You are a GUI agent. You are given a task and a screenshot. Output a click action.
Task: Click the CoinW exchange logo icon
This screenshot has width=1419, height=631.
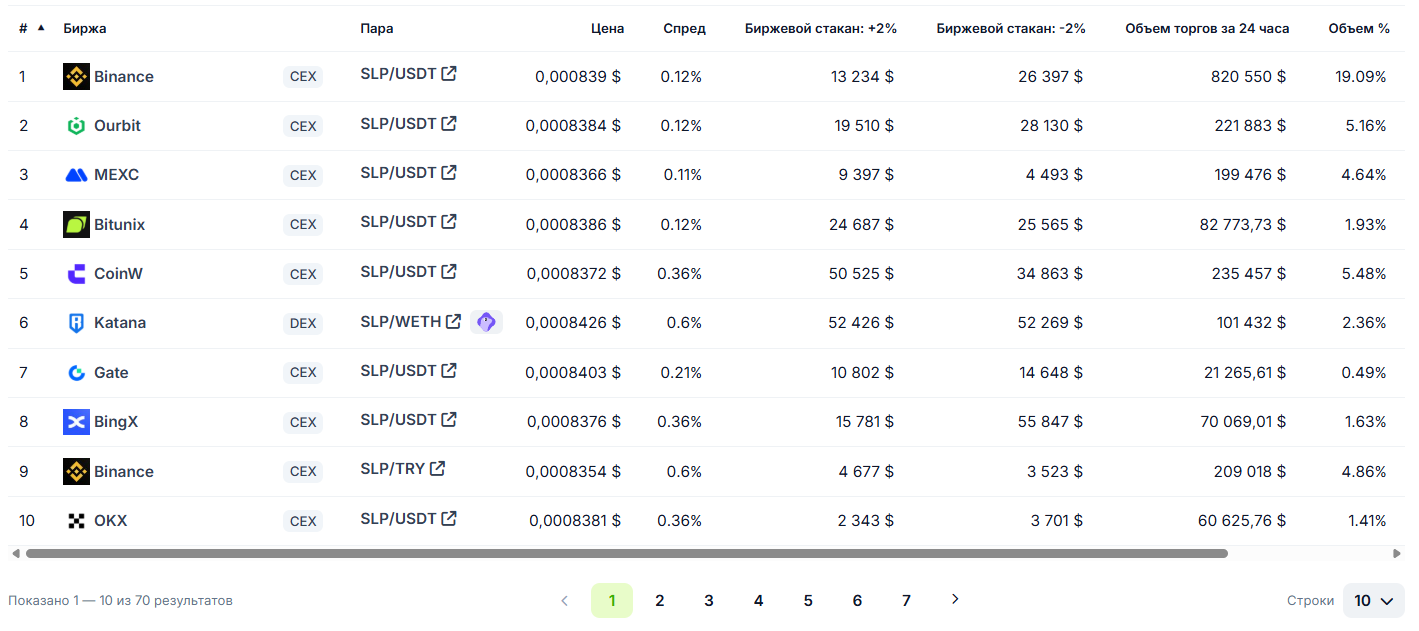click(x=76, y=274)
